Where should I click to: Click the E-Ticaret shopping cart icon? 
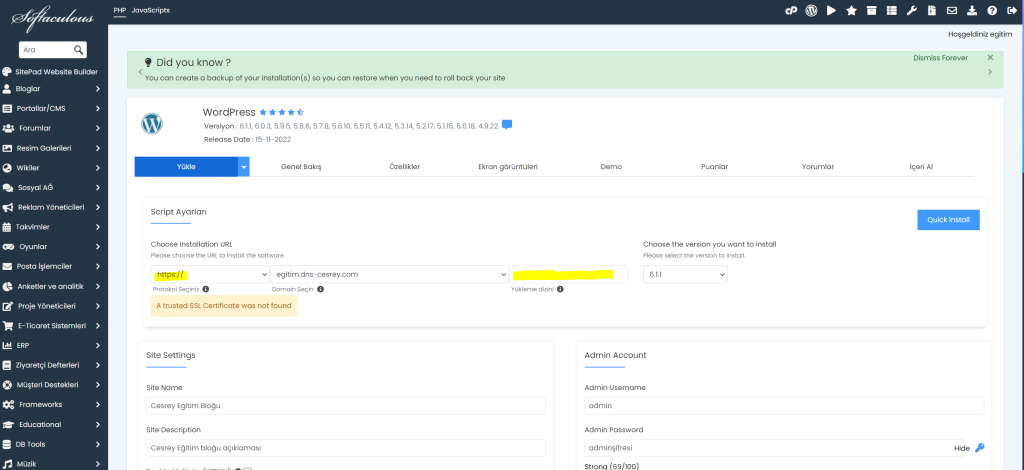click(8, 326)
